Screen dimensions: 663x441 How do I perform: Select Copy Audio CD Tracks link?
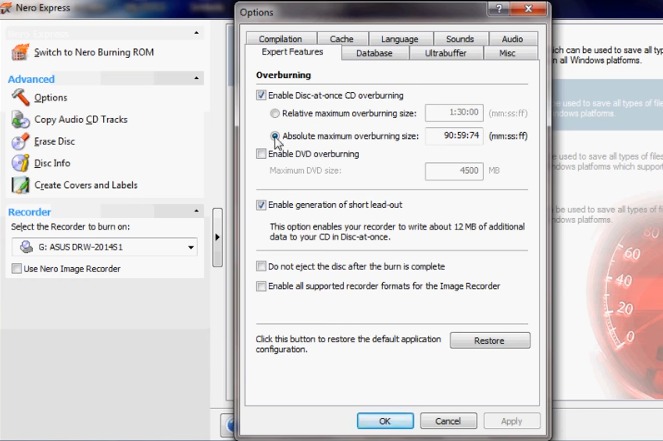(81, 120)
